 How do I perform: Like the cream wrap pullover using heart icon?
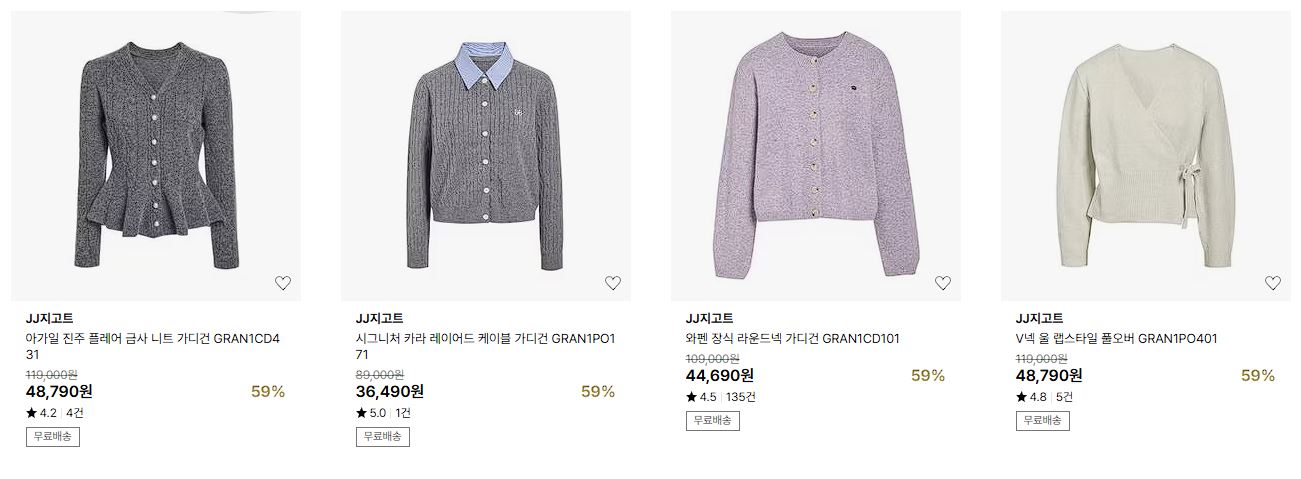coord(1273,283)
